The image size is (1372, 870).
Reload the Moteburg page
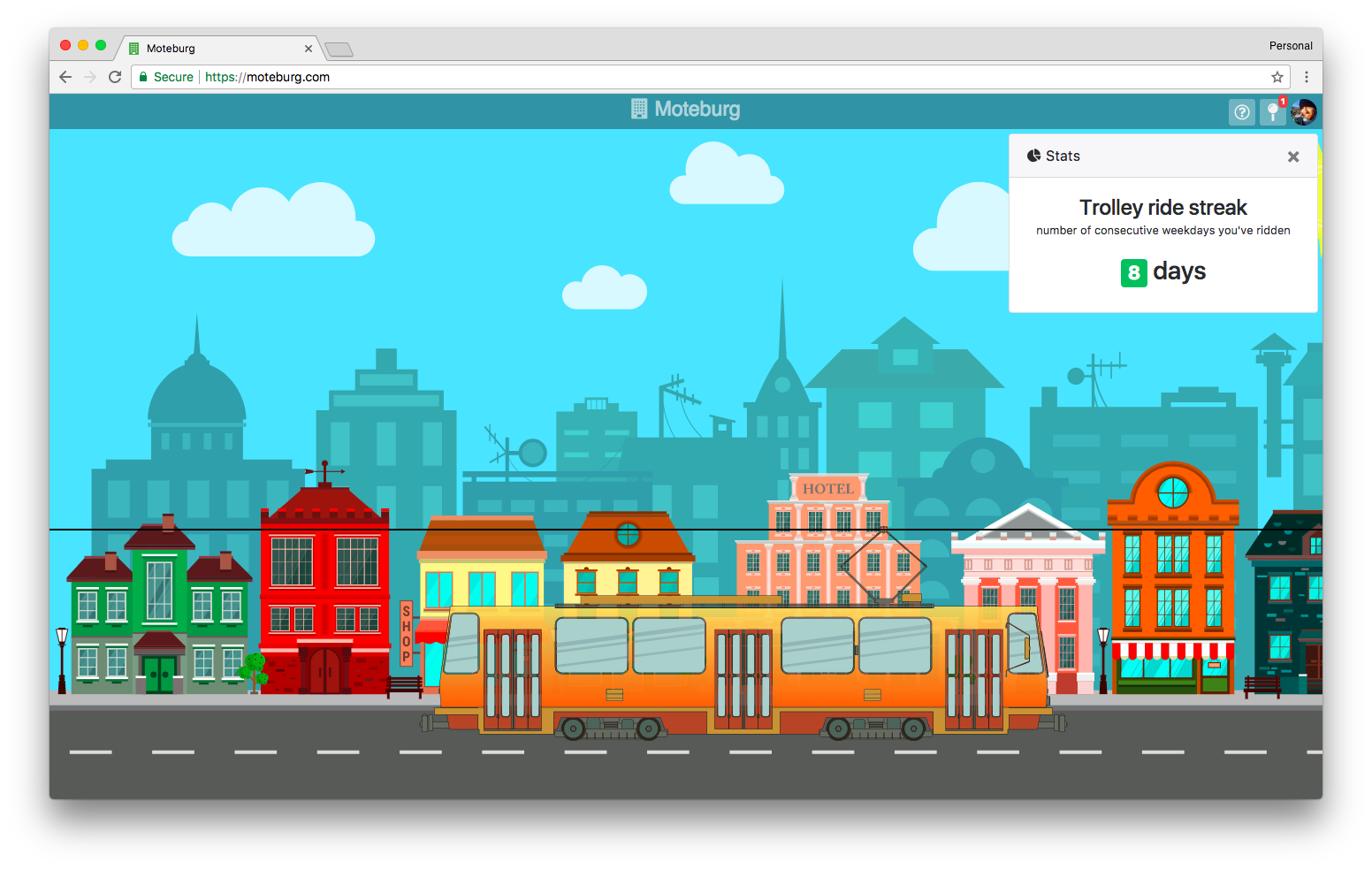pos(115,77)
